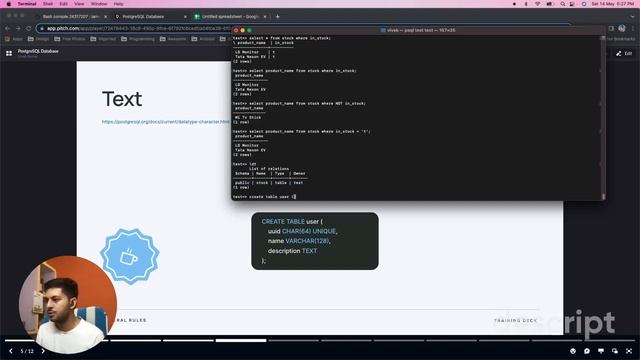Toggle fullscreen presentation mode
The height and width of the screenshot is (360, 640).
[629, 351]
